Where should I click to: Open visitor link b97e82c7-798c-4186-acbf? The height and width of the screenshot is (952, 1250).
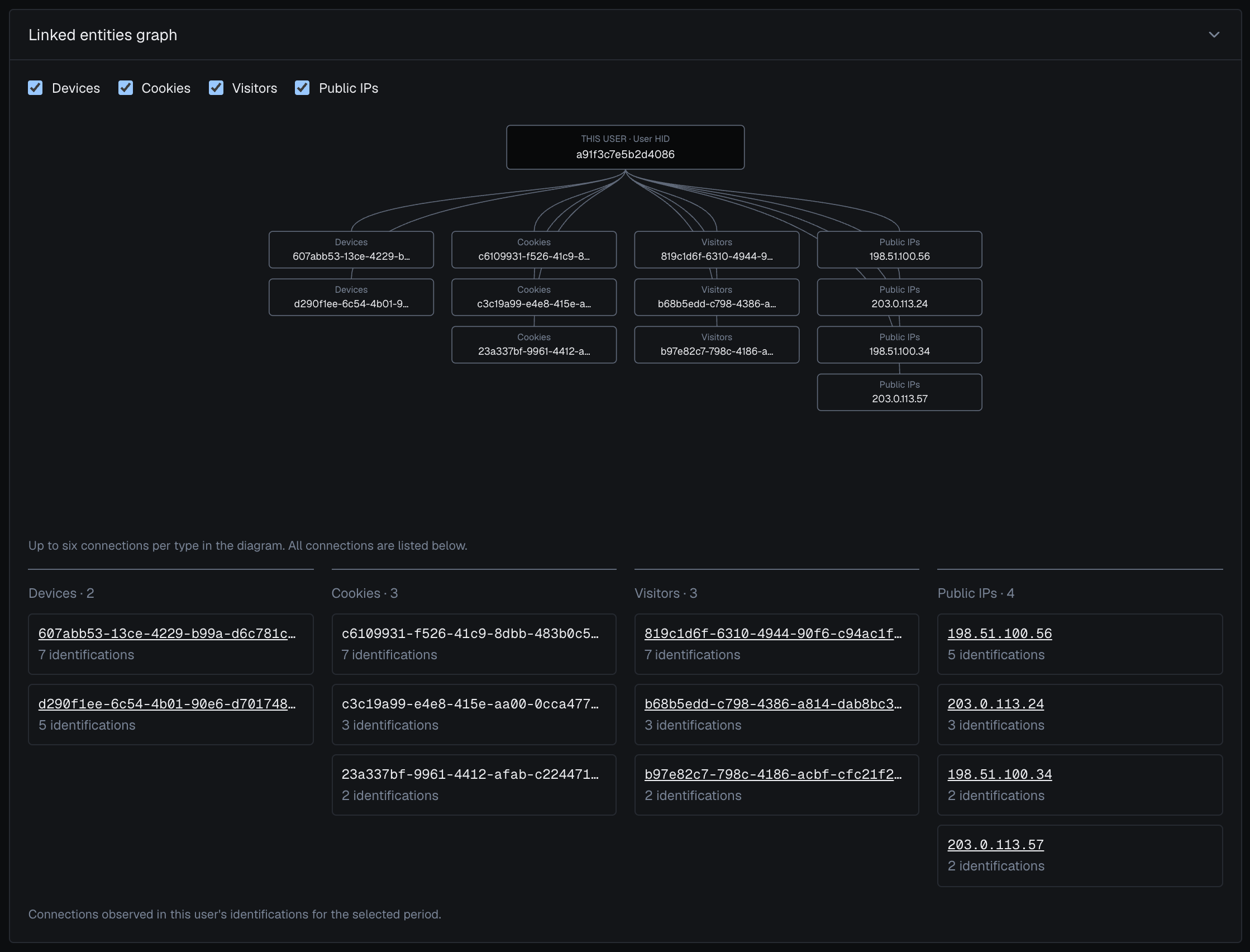click(773, 774)
